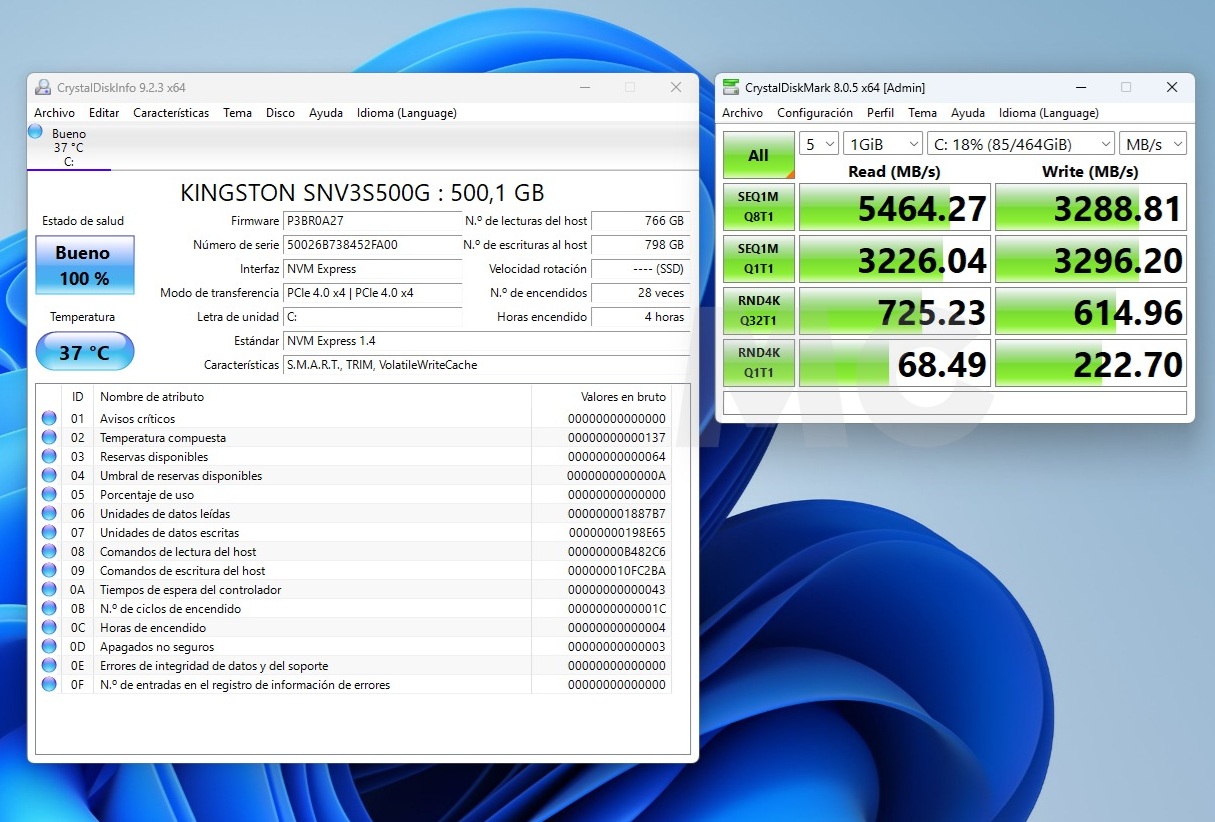
Task: Click status orb for ciclos de encendido row
Action: tap(49, 609)
